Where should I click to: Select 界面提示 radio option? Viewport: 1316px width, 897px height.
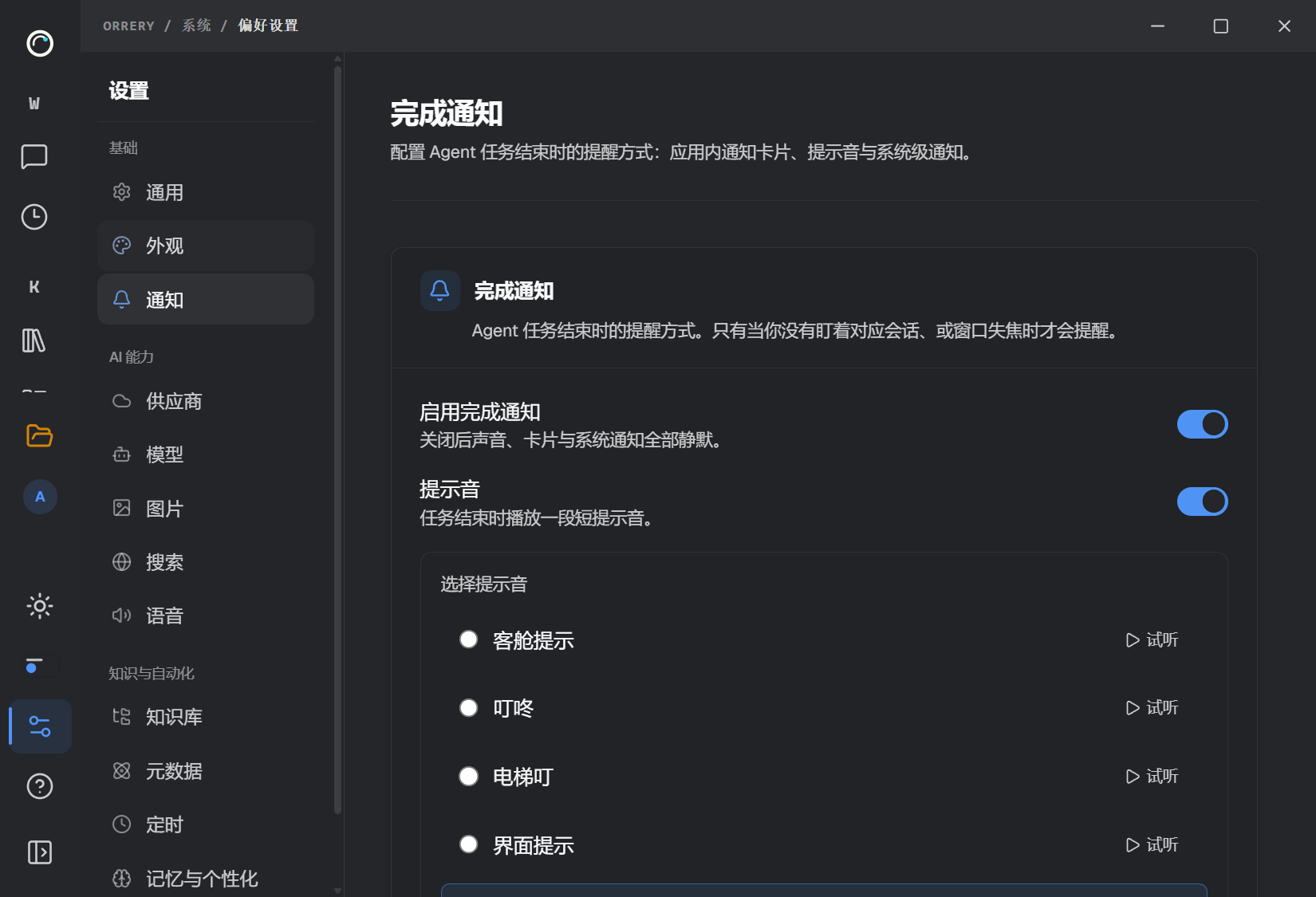[469, 844]
